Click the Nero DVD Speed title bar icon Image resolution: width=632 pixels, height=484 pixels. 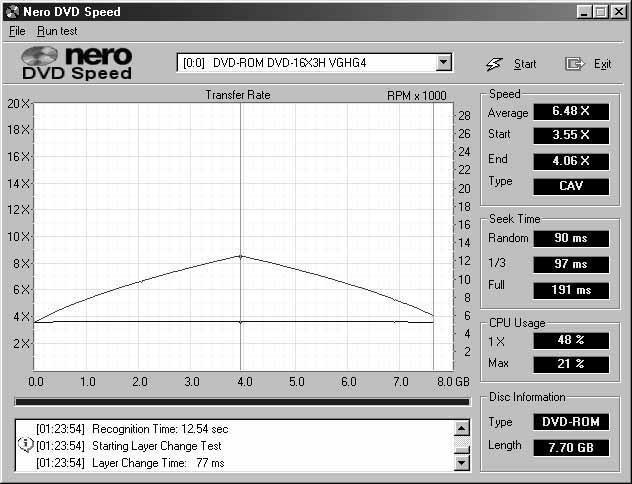coord(12,11)
